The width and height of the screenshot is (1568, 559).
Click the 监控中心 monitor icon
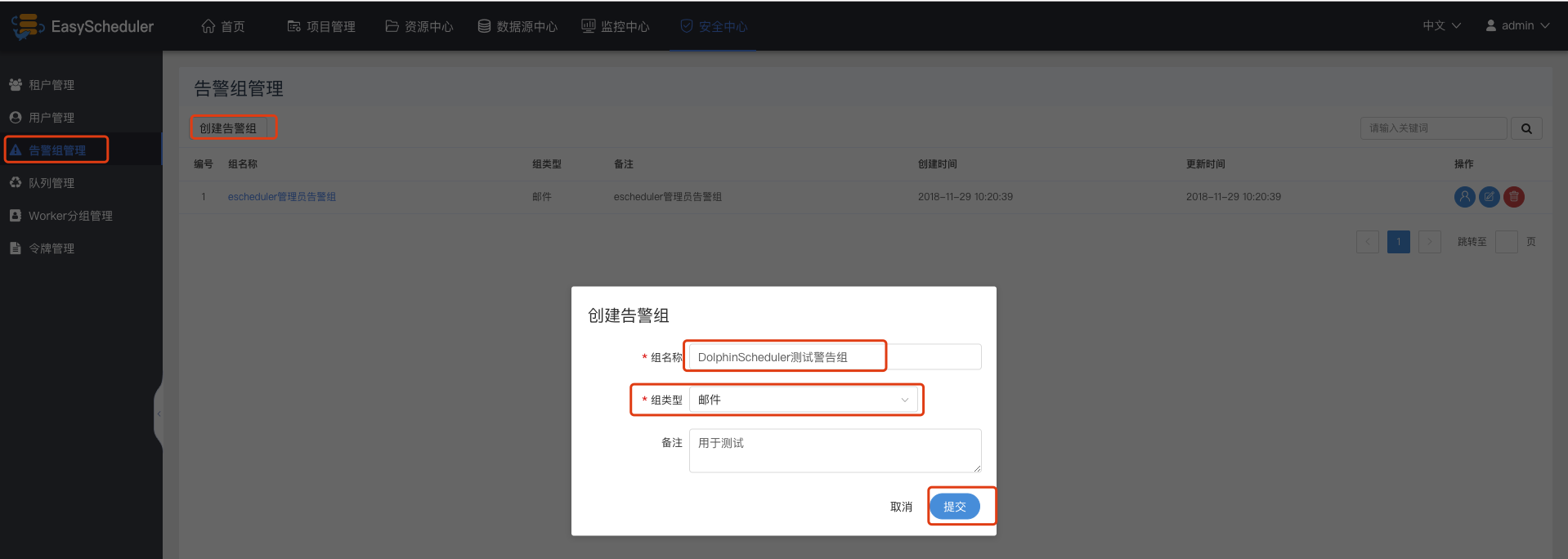589,26
